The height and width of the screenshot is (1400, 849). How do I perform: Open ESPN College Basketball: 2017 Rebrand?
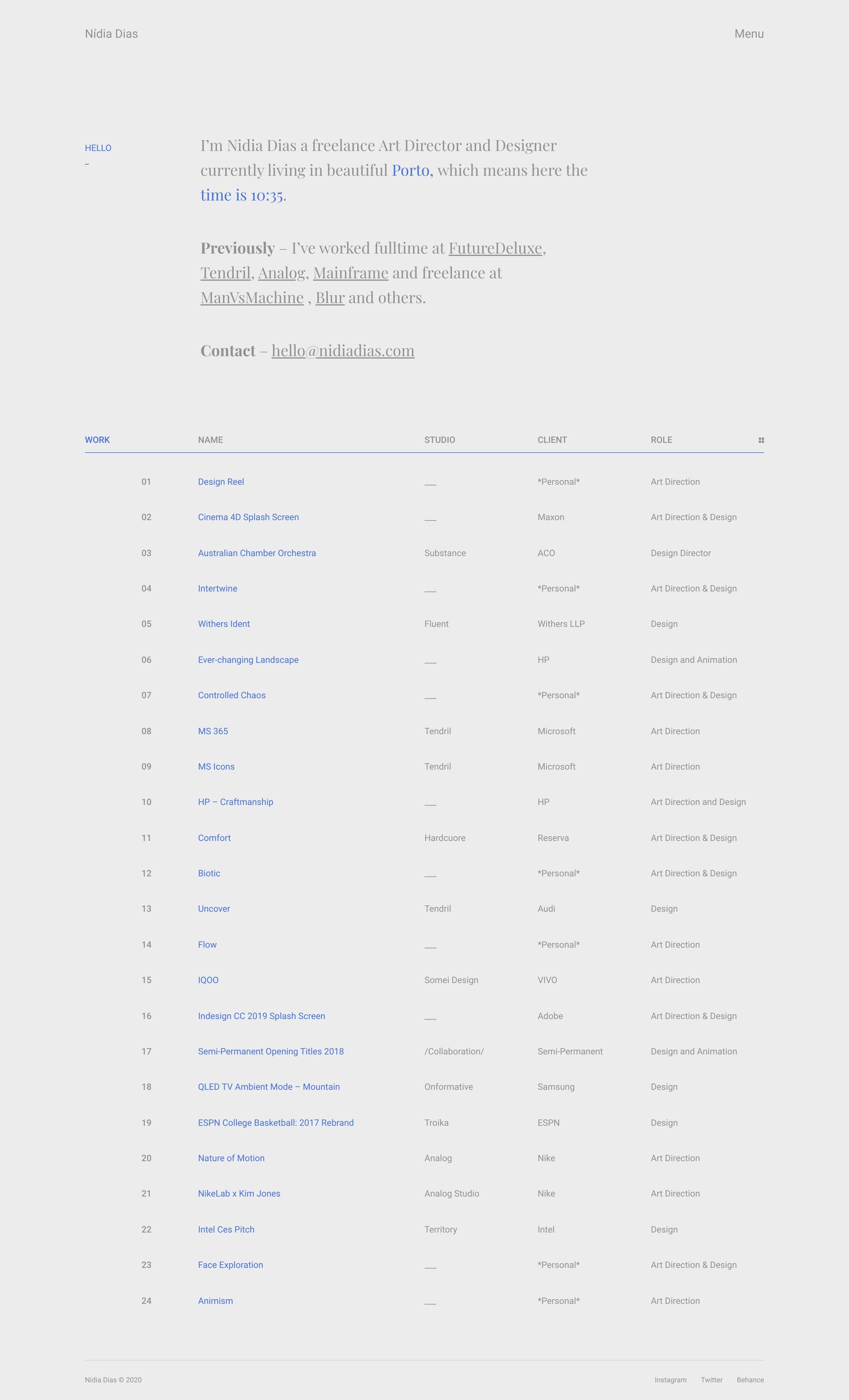click(x=275, y=1123)
